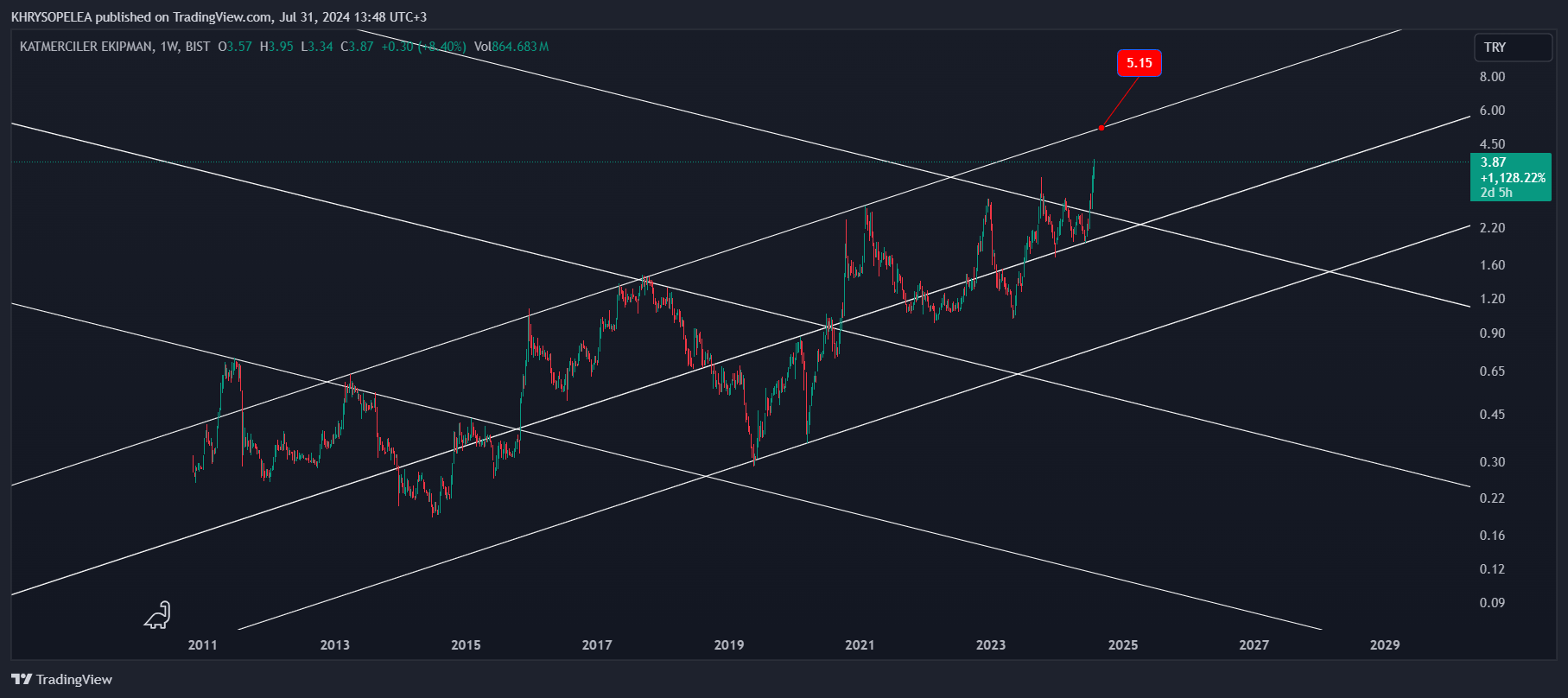1568x698 pixels.
Task: Click the 3.87 current price label
Action: tap(1494, 162)
